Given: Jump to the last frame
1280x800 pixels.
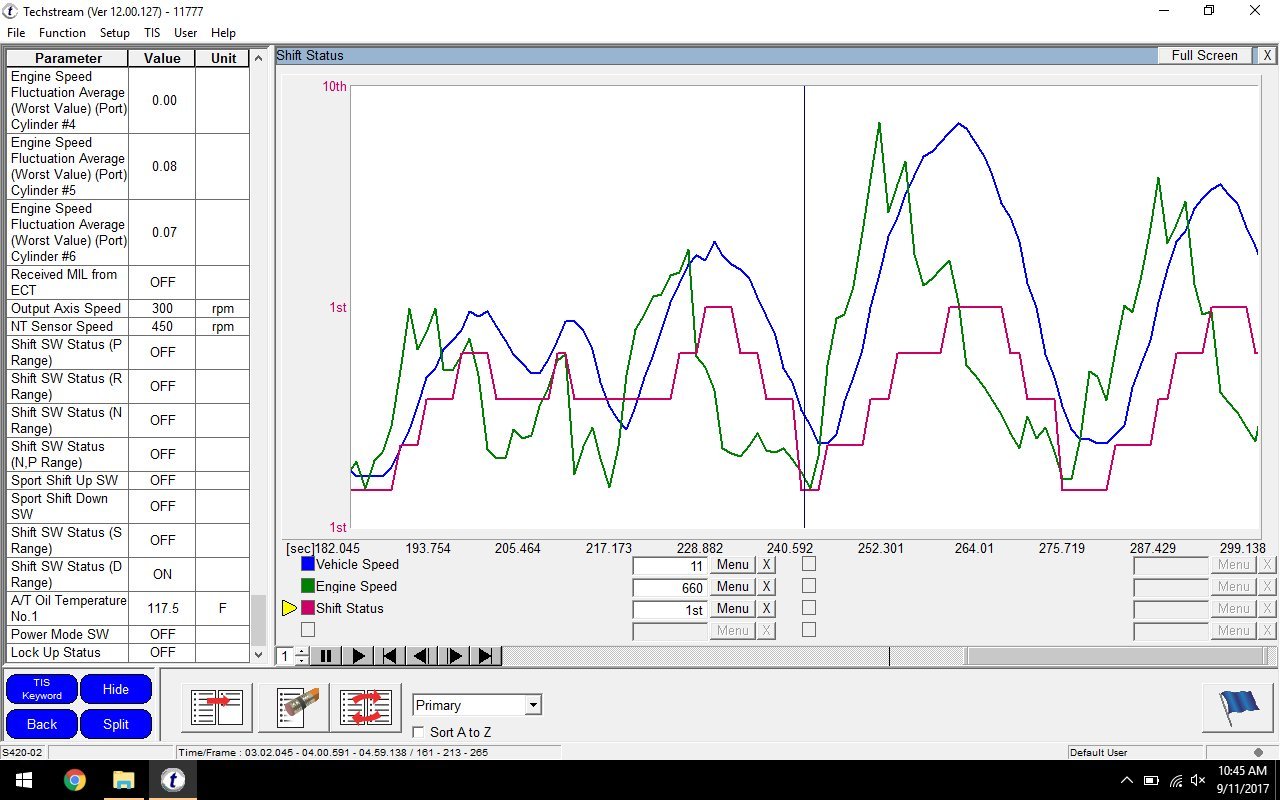Looking at the screenshot, I should click(485, 656).
